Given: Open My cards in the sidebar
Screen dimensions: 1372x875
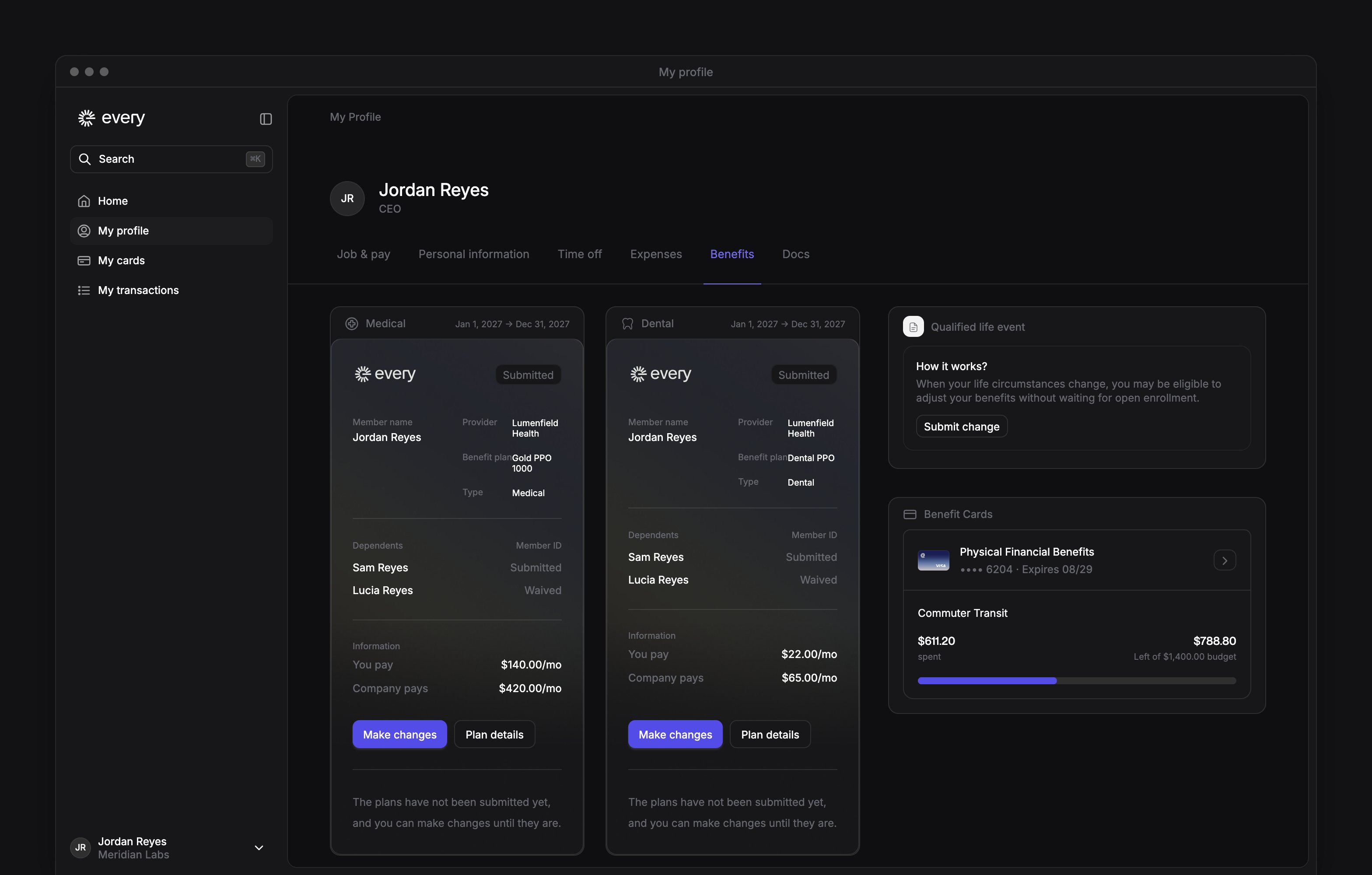Looking at the screenshot, I should [x=171, y=260].
